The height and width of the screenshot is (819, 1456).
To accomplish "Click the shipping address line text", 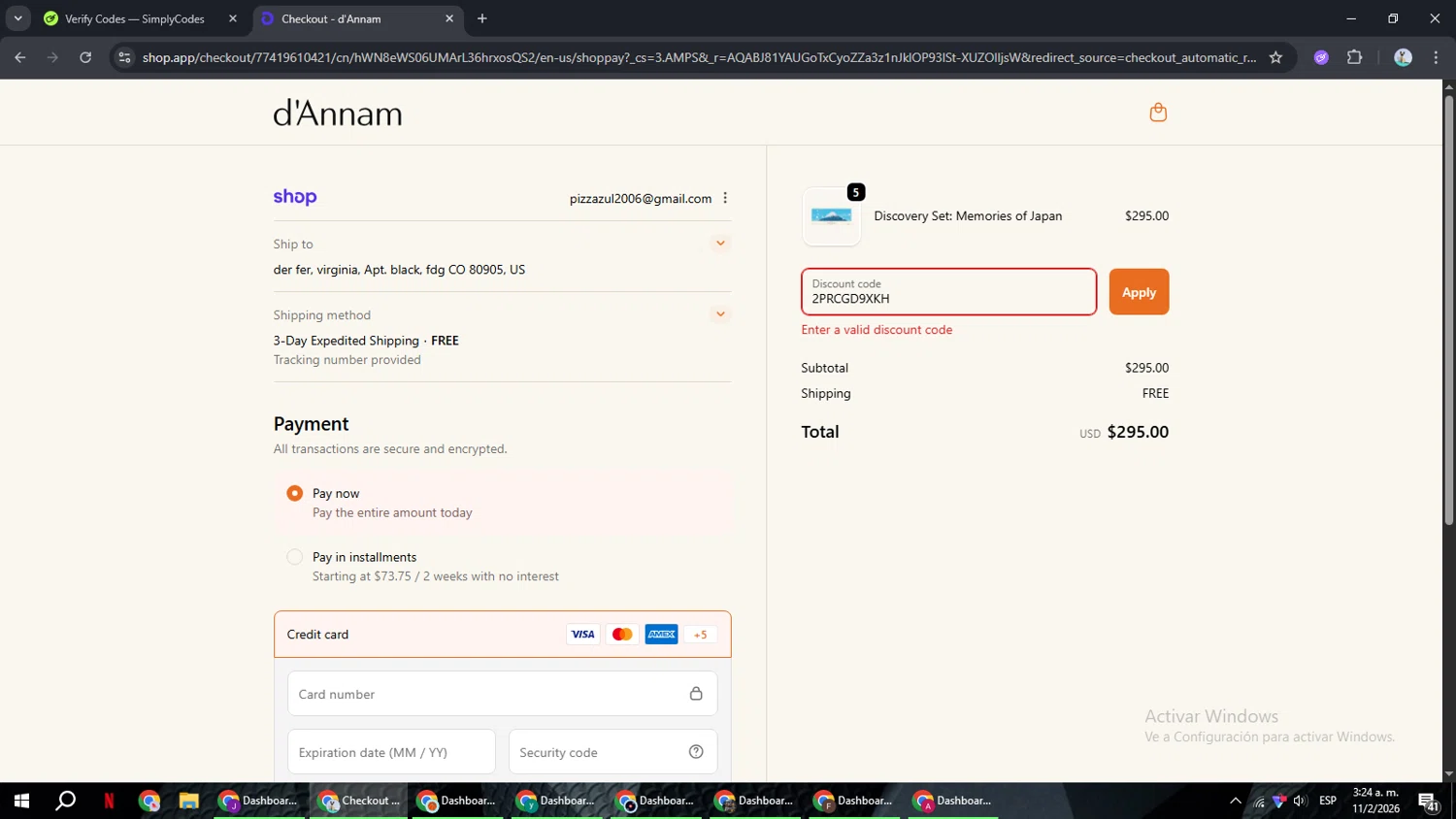I will tap(399, 270).
